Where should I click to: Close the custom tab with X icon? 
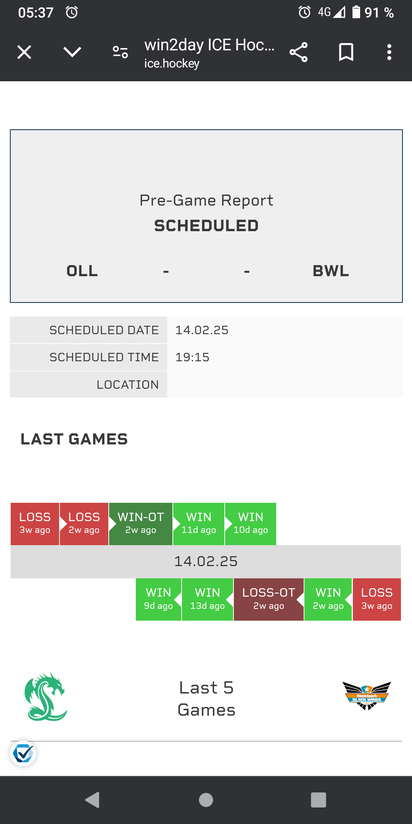point(24,52)
